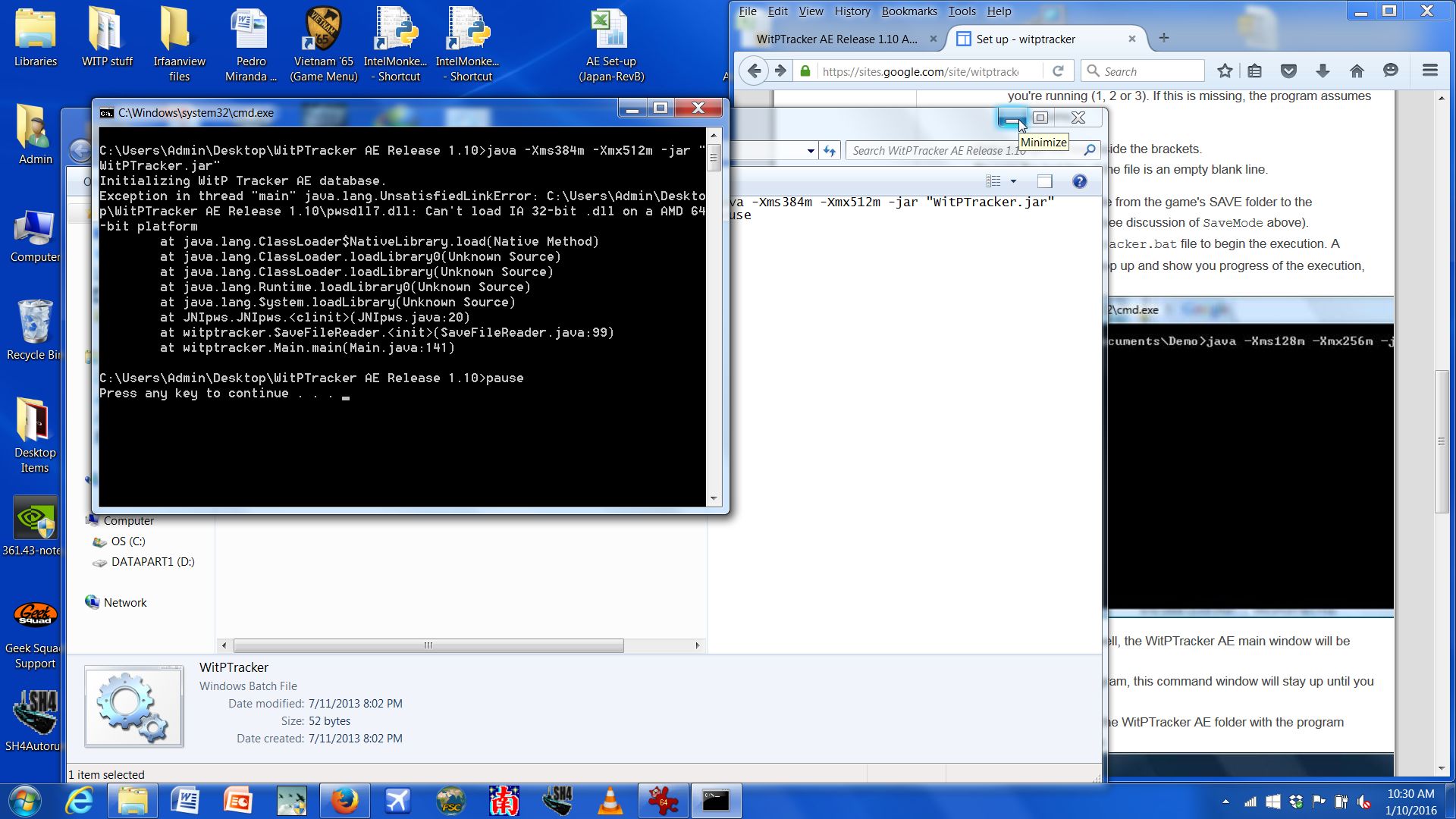
Task: Switch to WitPTracker AE Release 1.10 tab
Action: pyautogui.click(x=836, y=39)
